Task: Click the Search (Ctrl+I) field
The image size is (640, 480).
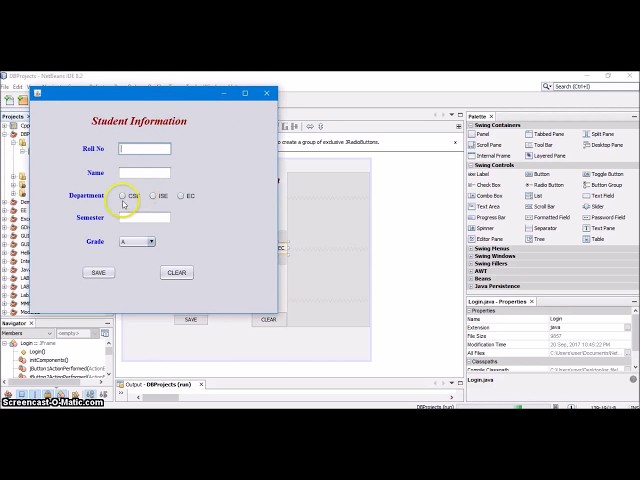Action: [596, 87]
